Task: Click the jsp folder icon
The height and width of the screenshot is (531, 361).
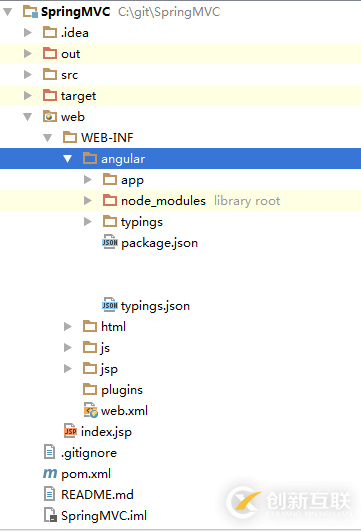Action: tap(90, 368)
